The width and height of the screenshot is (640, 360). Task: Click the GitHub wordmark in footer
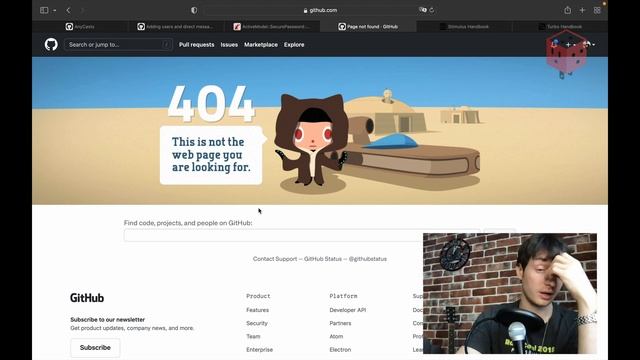tap(87, 298)
